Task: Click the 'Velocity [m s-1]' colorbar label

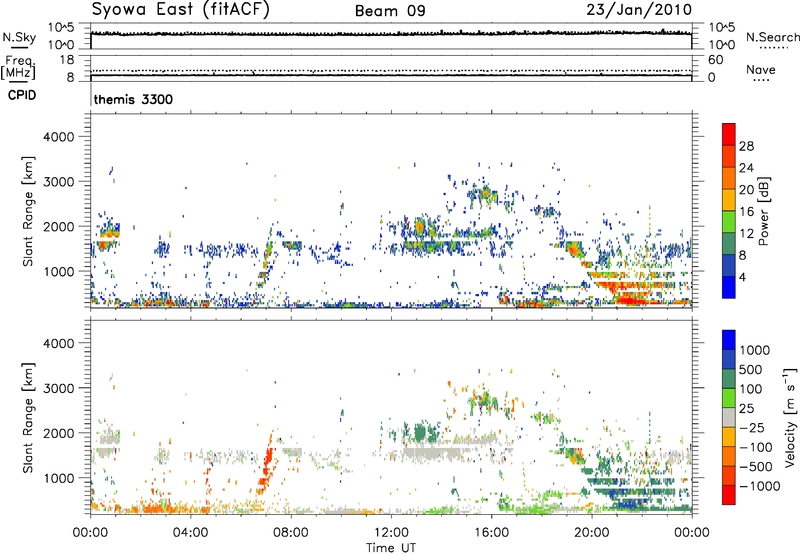Action: tap(790, 417)
